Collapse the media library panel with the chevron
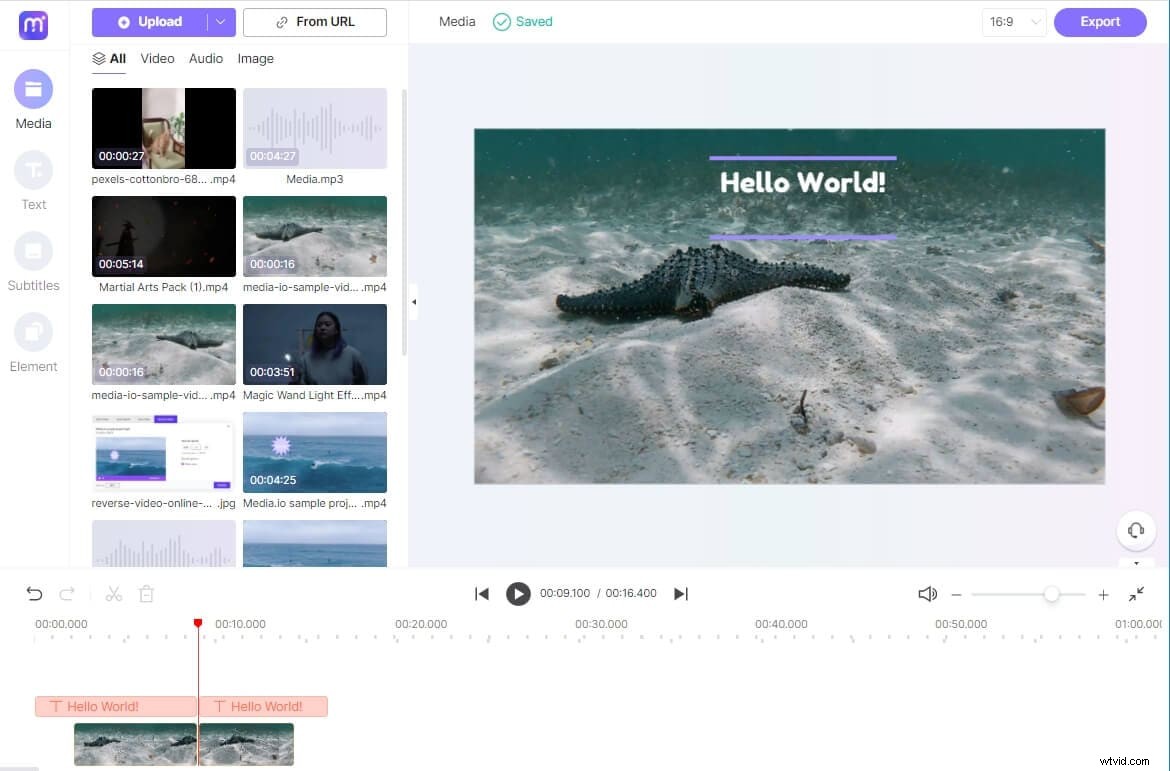The image size is (1170, 771). [x=414, y=301]
